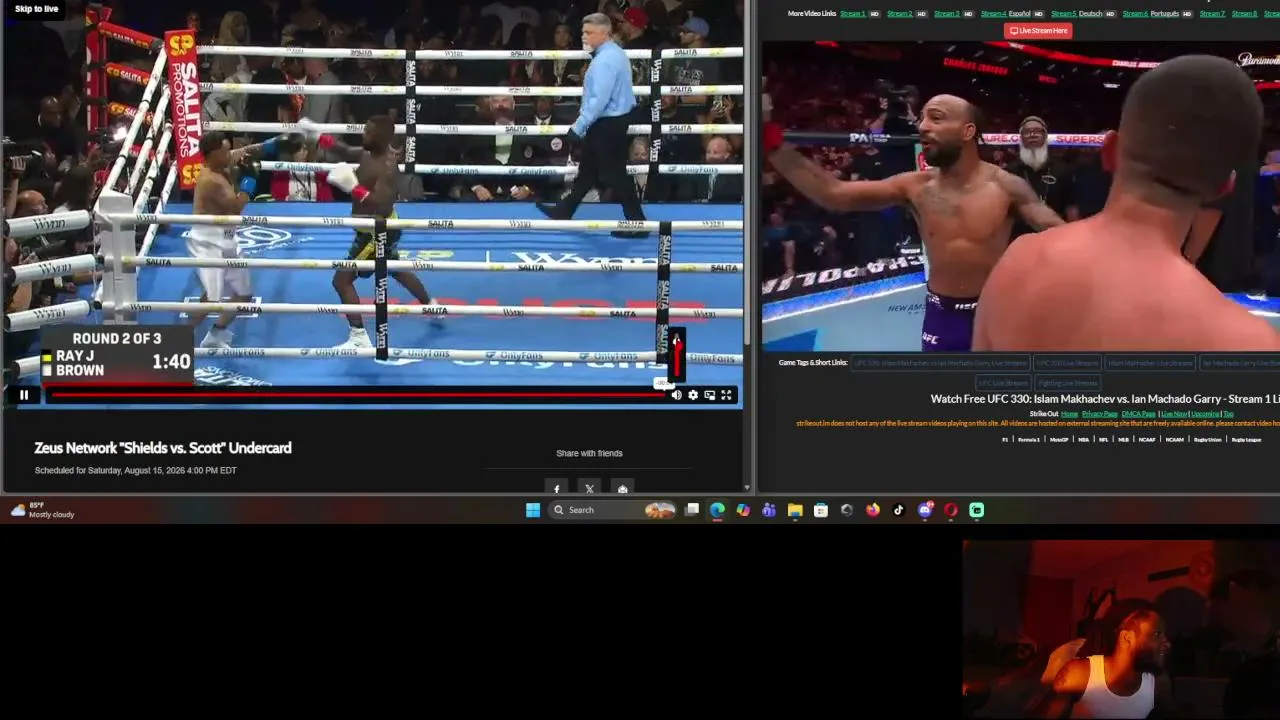Select the NBA sport category
The height and width of the screenshot is (720, 1280).
(x=1083, y=440)
